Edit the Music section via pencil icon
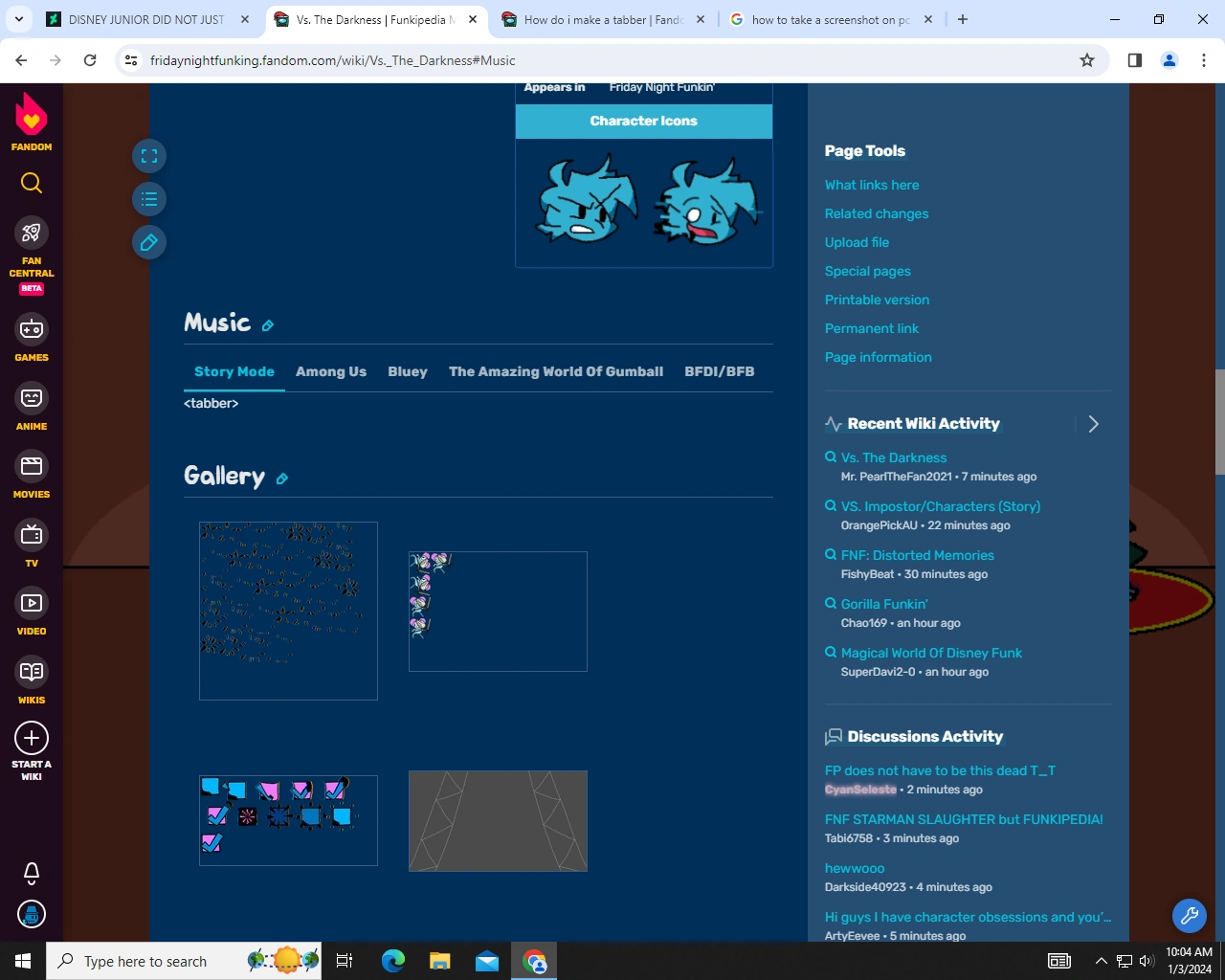Image resolution: width=1225 pixels, height=980 pixels. [268, 325]
